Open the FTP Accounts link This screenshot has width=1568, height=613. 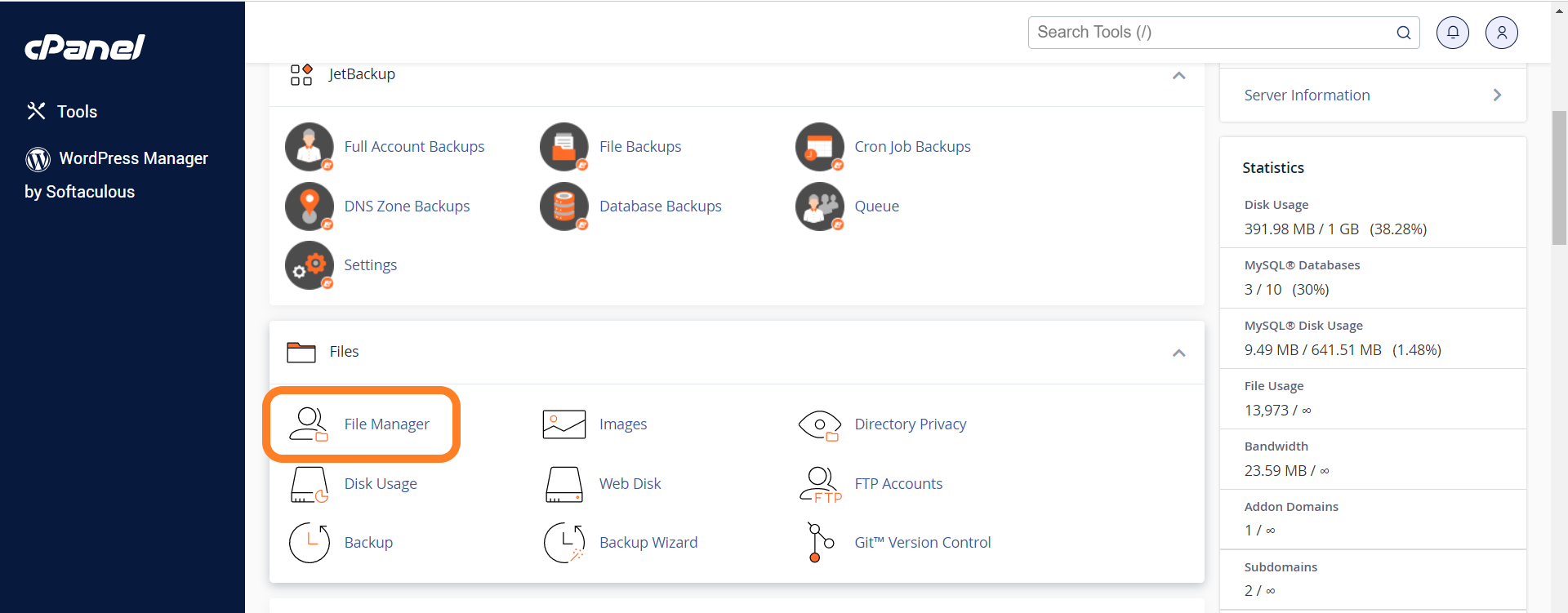898,484
